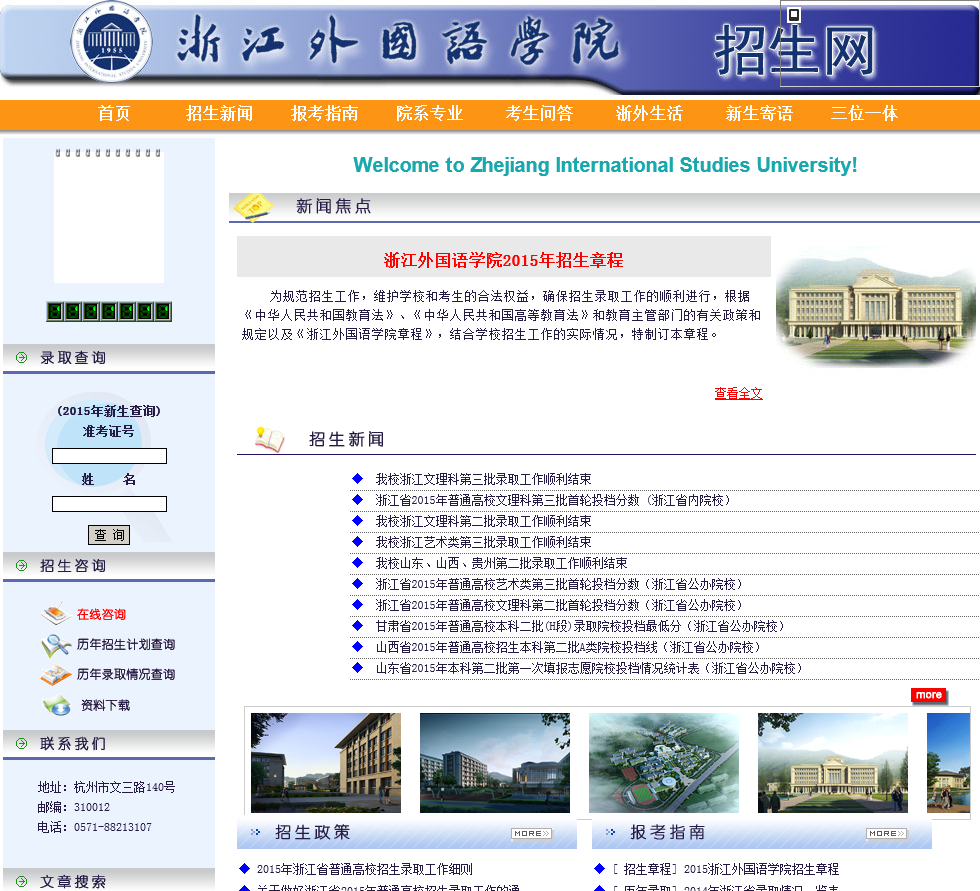Click the green digit visitor counter

[x=109, y=311]
